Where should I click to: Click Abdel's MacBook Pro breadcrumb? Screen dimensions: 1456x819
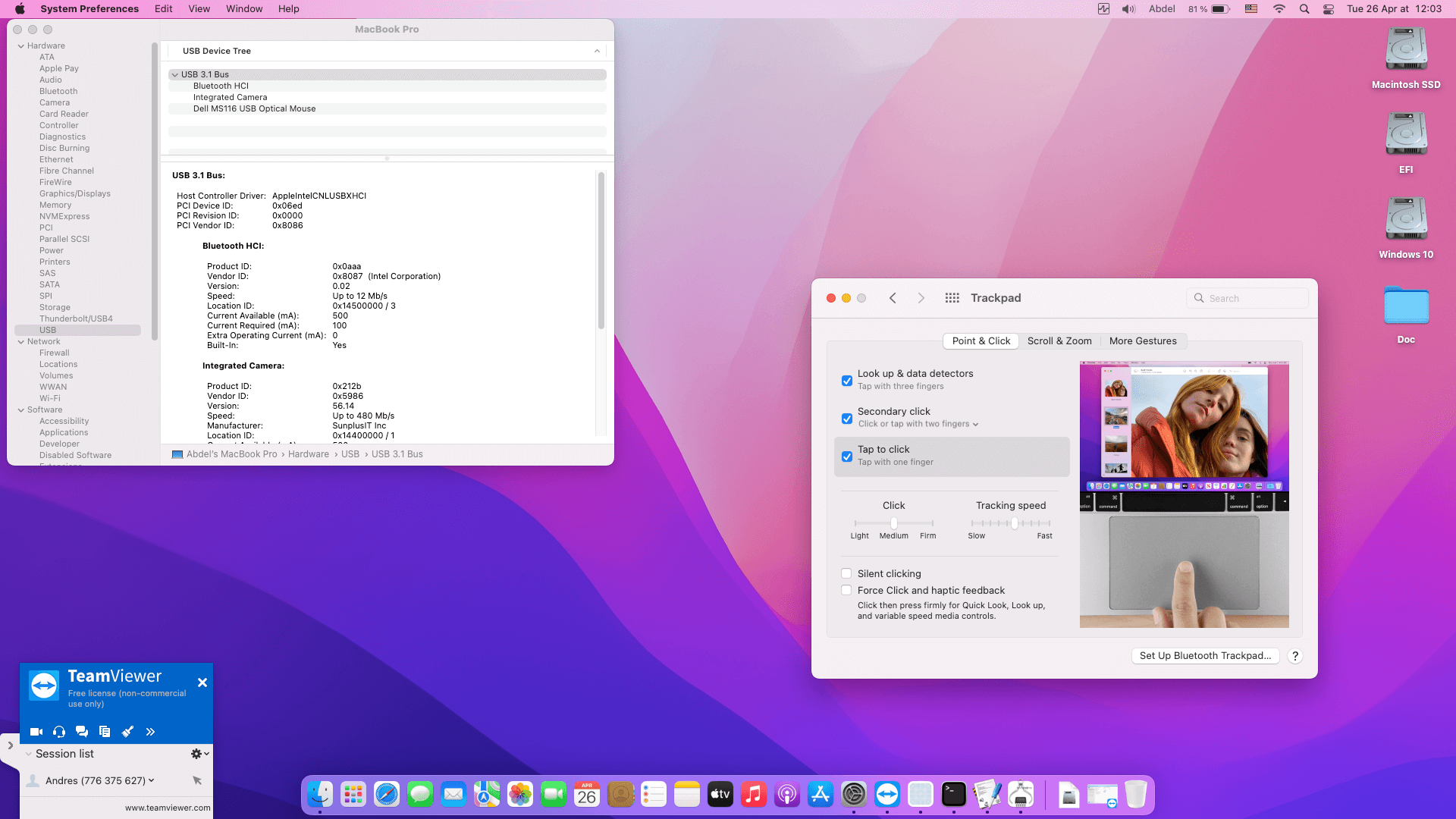point(232,454)
